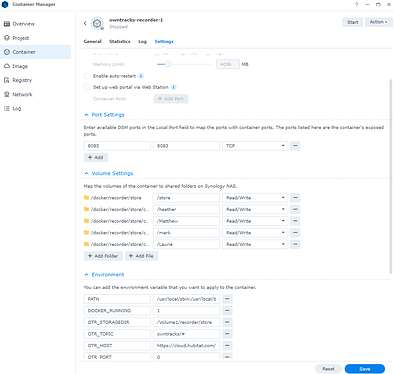
Task: Open help with the question mark icon
Action: point(356,4)
